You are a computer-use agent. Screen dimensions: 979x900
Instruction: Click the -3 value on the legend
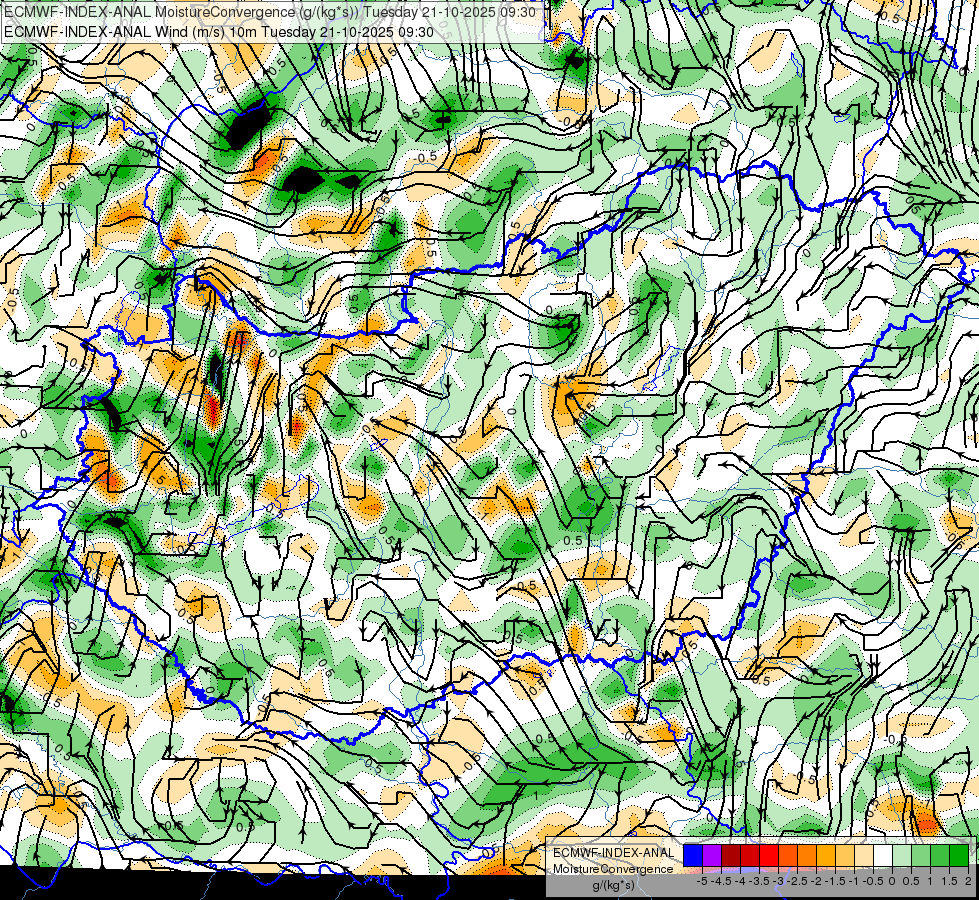(779, 881)
